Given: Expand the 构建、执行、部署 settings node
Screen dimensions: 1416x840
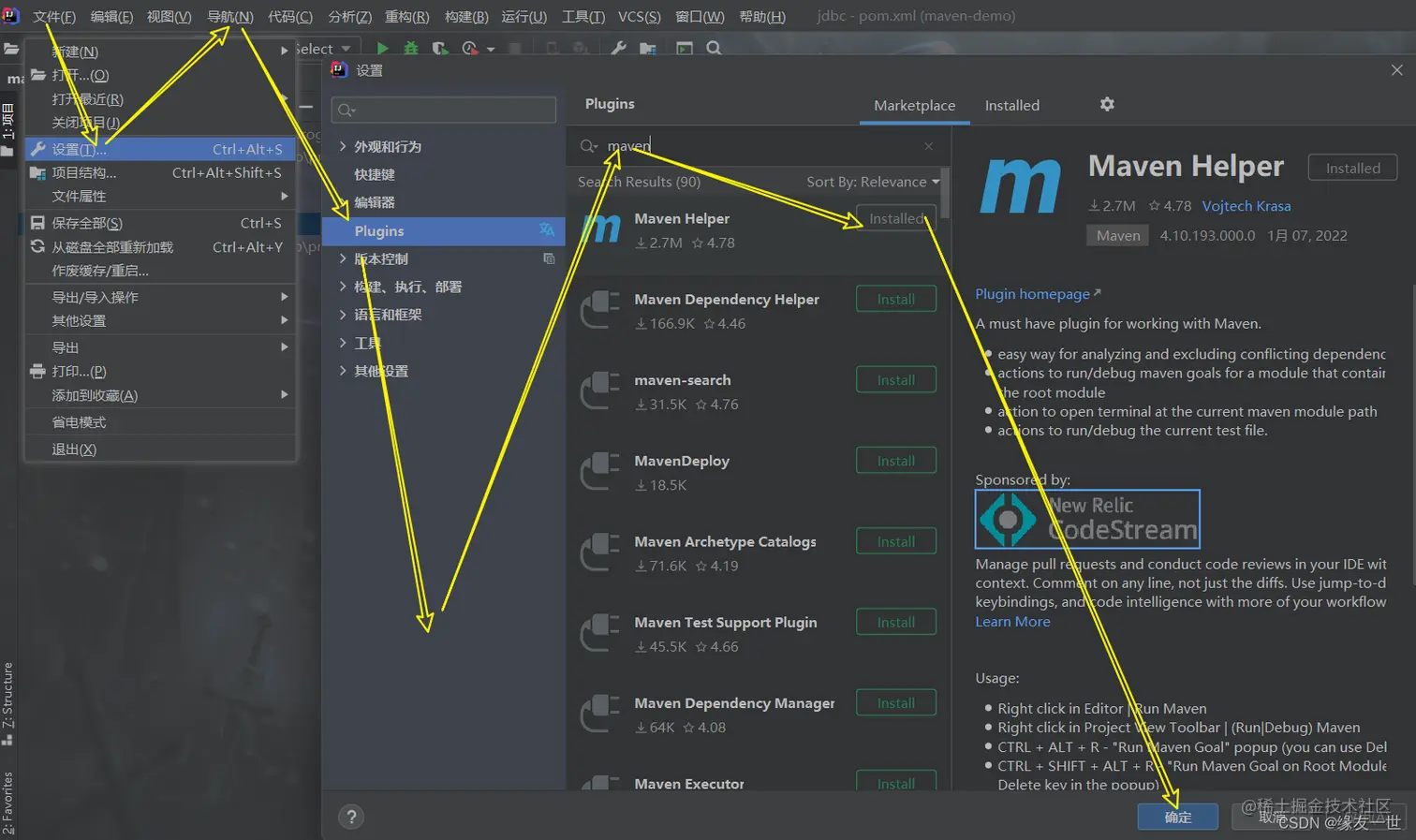Looking at the screenshot, I should (x=343, y=287).
